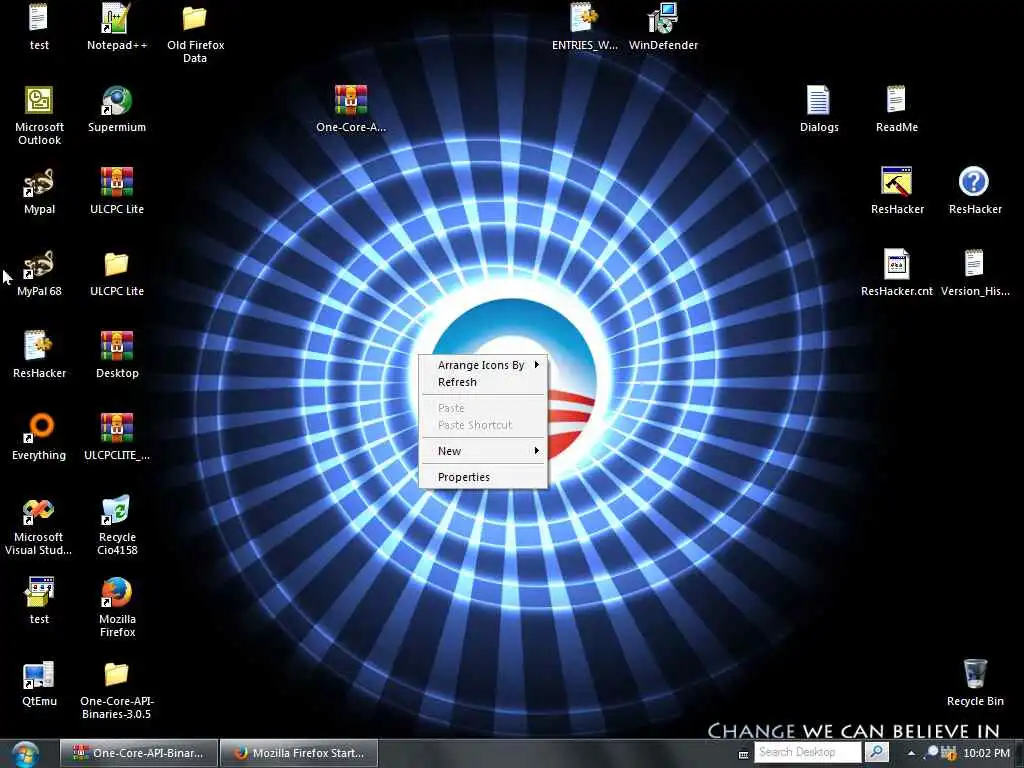Open Properties from context menu
Screen dimensions: 1024x768
(x=483, y=477)
